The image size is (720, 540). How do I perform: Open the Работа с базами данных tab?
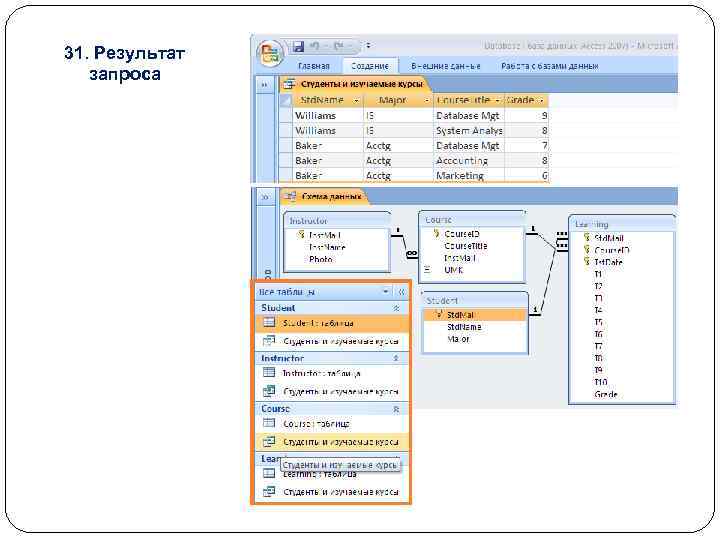click(550, 66)
